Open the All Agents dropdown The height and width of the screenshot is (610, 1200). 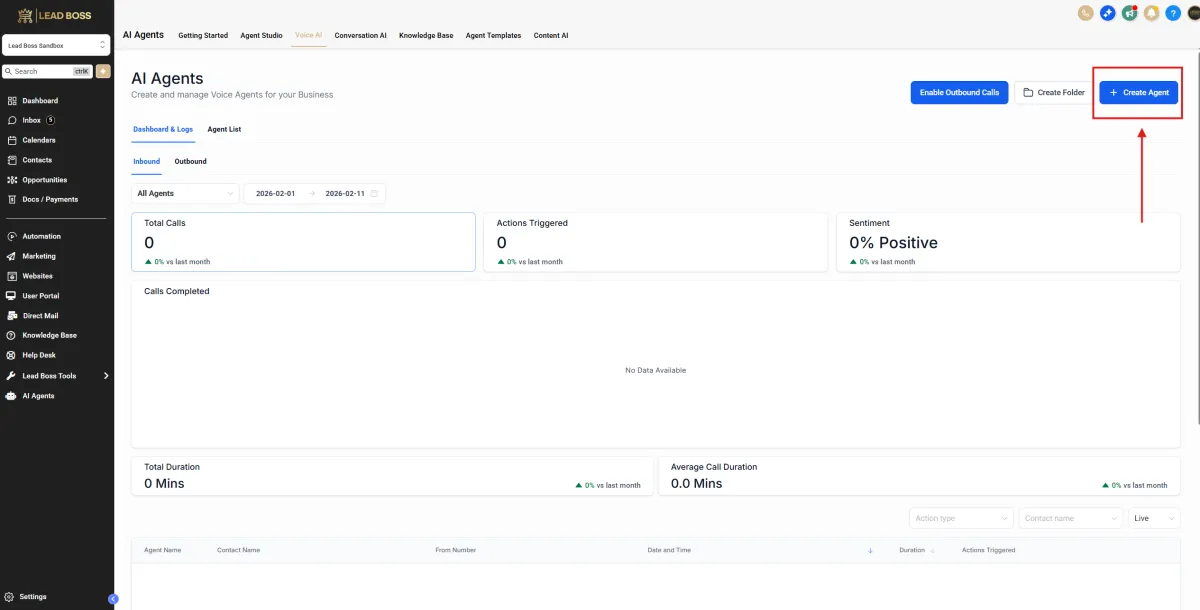[x=185, y=193]
